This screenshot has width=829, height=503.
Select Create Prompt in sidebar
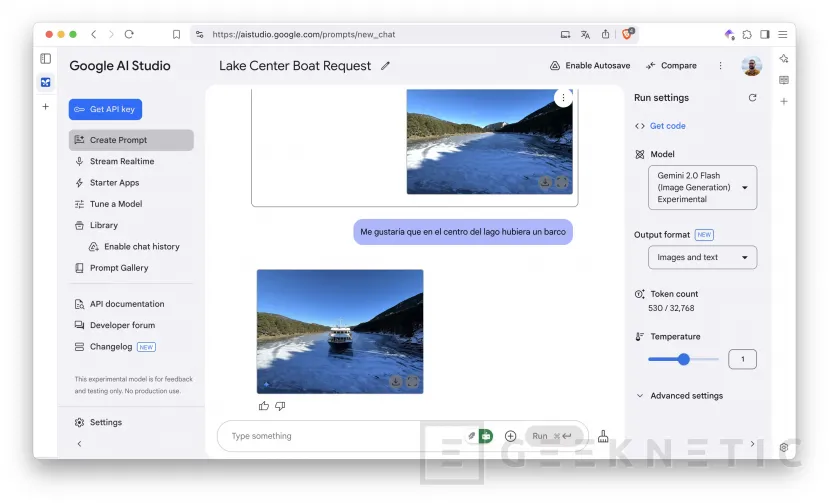click(131, 140)
